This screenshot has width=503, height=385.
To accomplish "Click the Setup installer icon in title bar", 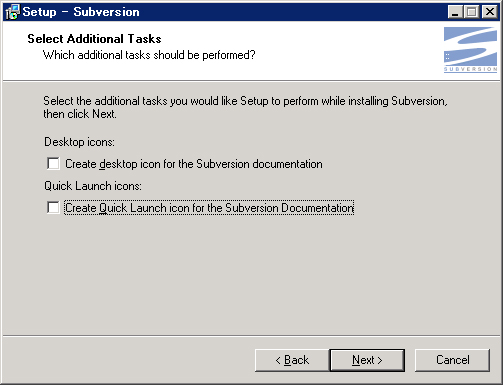I will click(x=13, y=12).
